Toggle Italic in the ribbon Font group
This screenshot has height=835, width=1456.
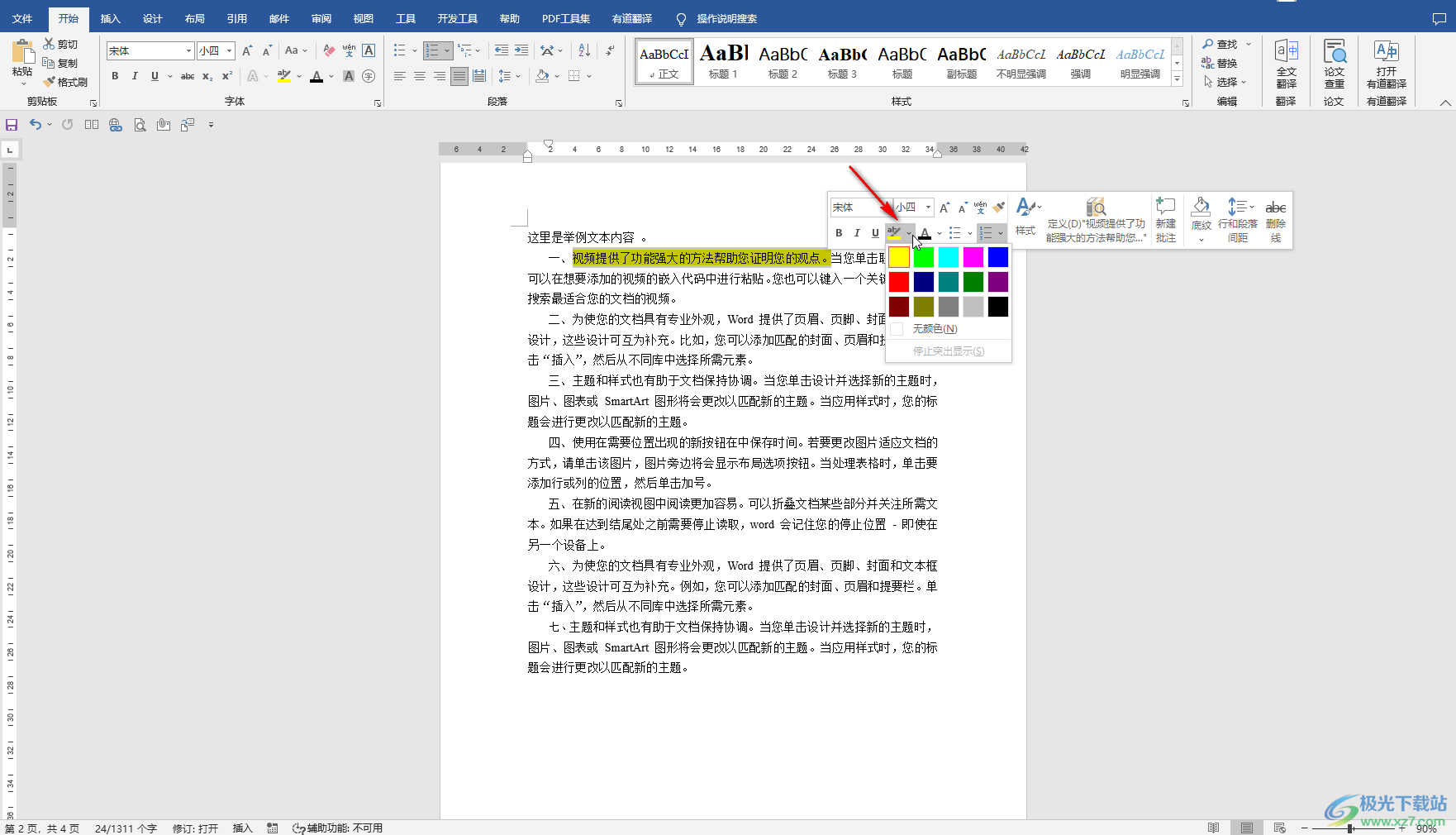[135, 76]
